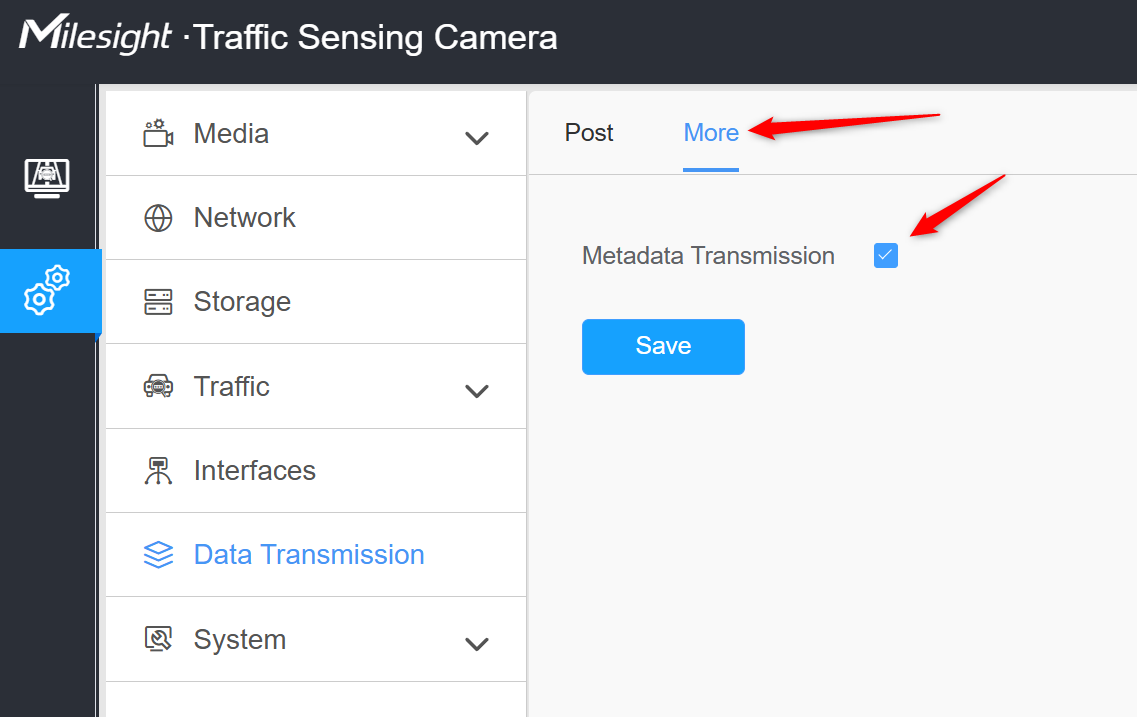Screen dimensions: 1137x717
Task: Expand the Media menu chevron
Action: pos(476,138)
